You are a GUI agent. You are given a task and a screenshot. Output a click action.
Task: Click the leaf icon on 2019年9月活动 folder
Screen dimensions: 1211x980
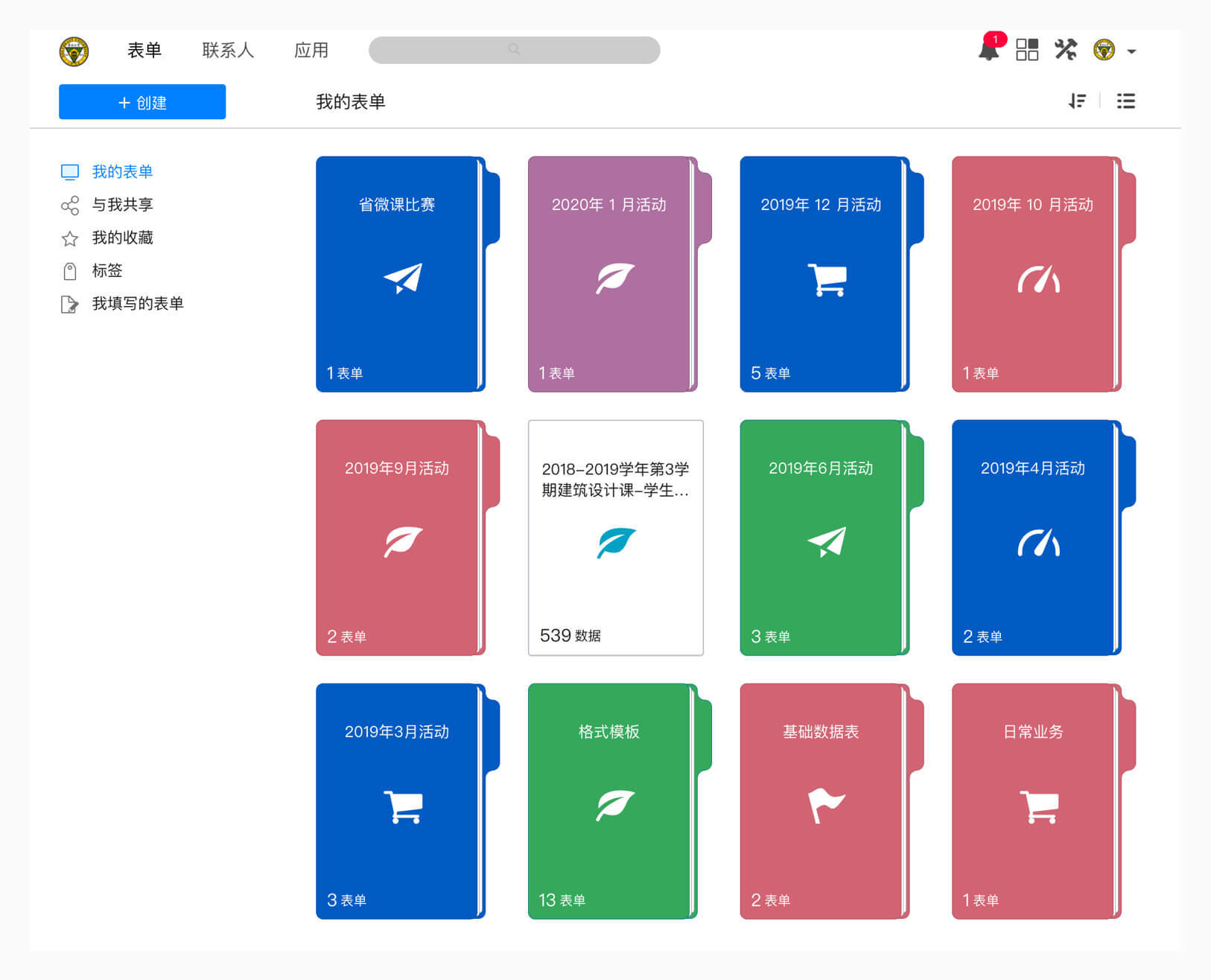click(403, 542)
